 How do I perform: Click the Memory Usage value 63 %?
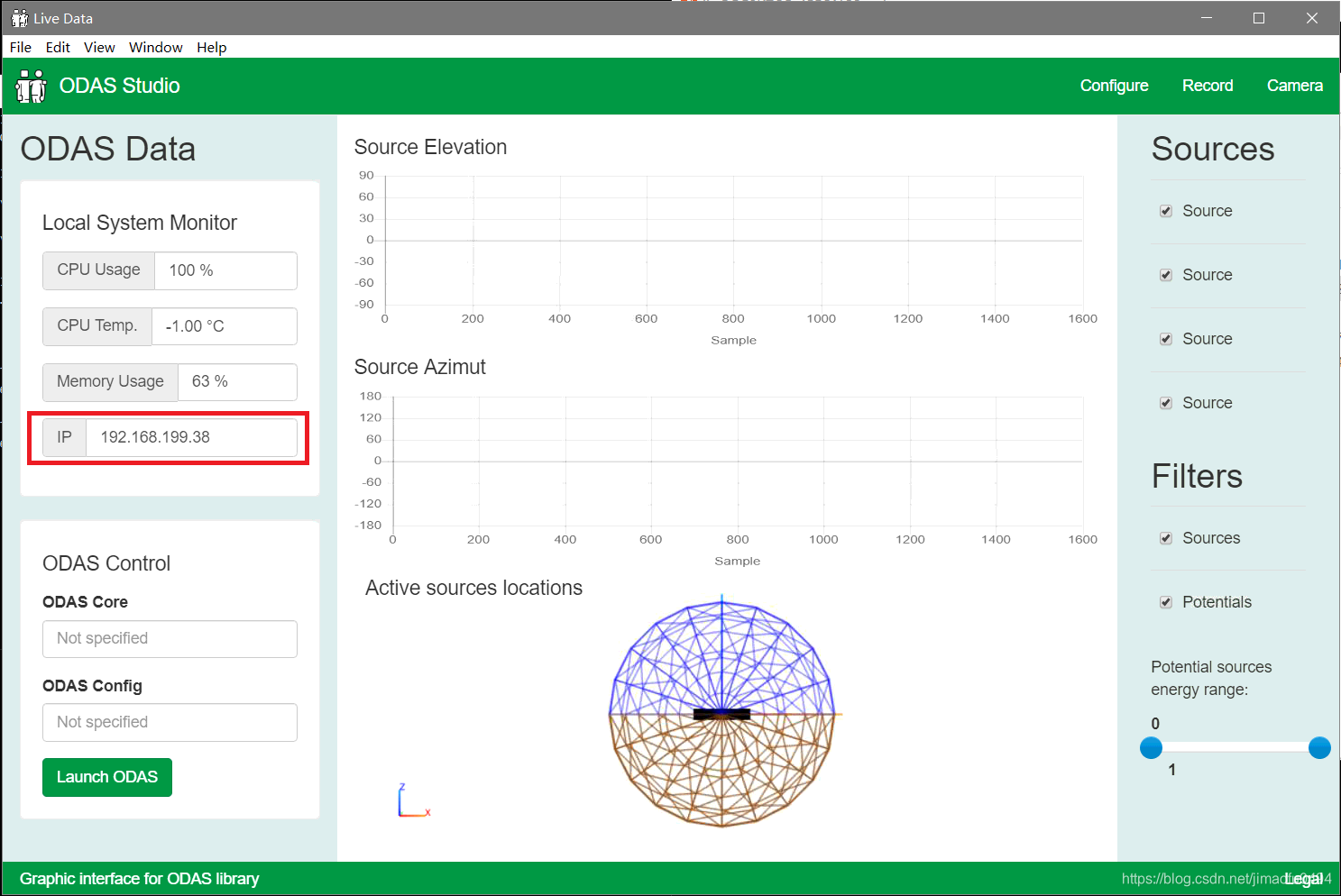click(x=210, y=381)
